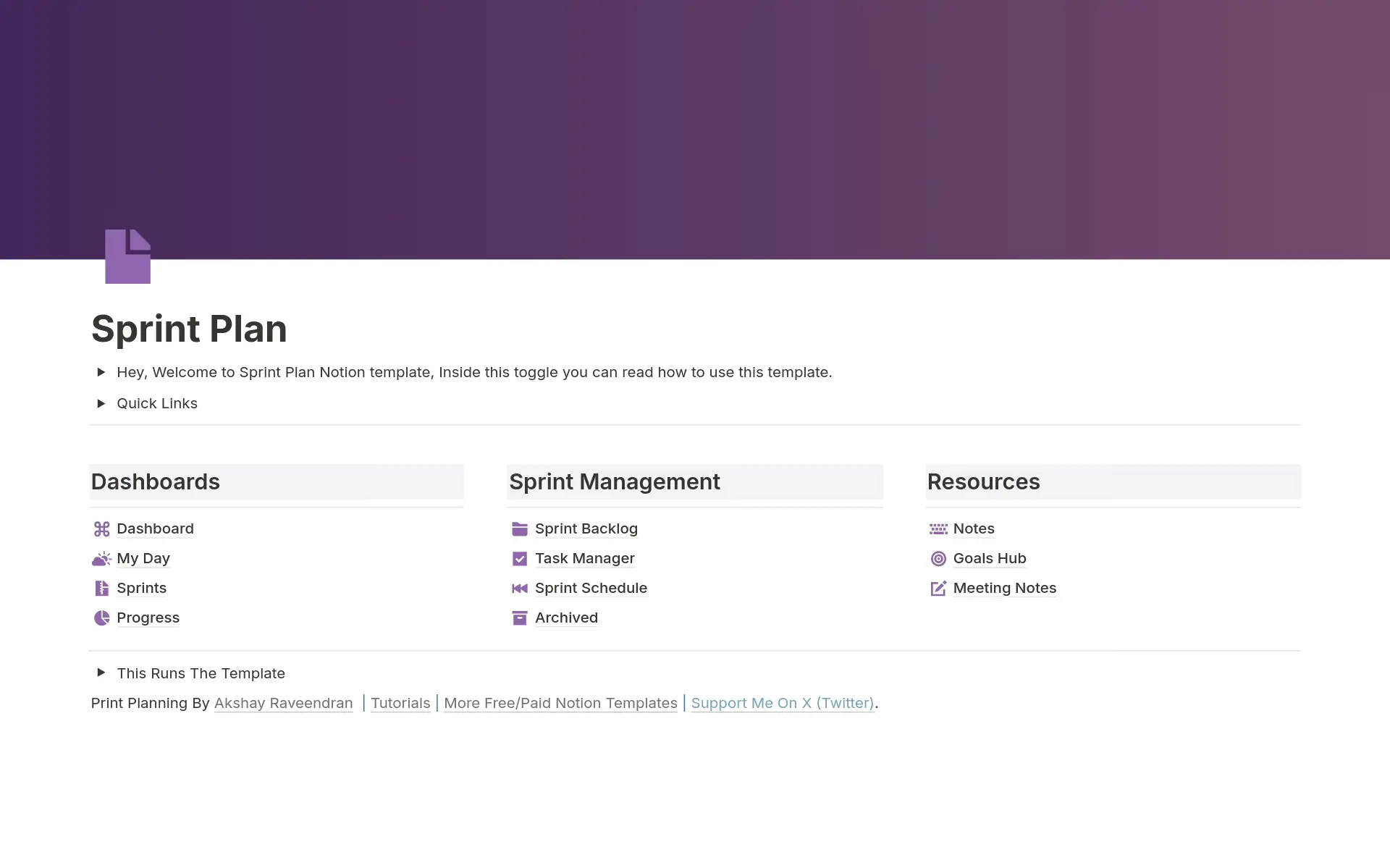Click the target icon next to Goals Hub
Viewport: 1390px width, 868px height.
[938, 559]
